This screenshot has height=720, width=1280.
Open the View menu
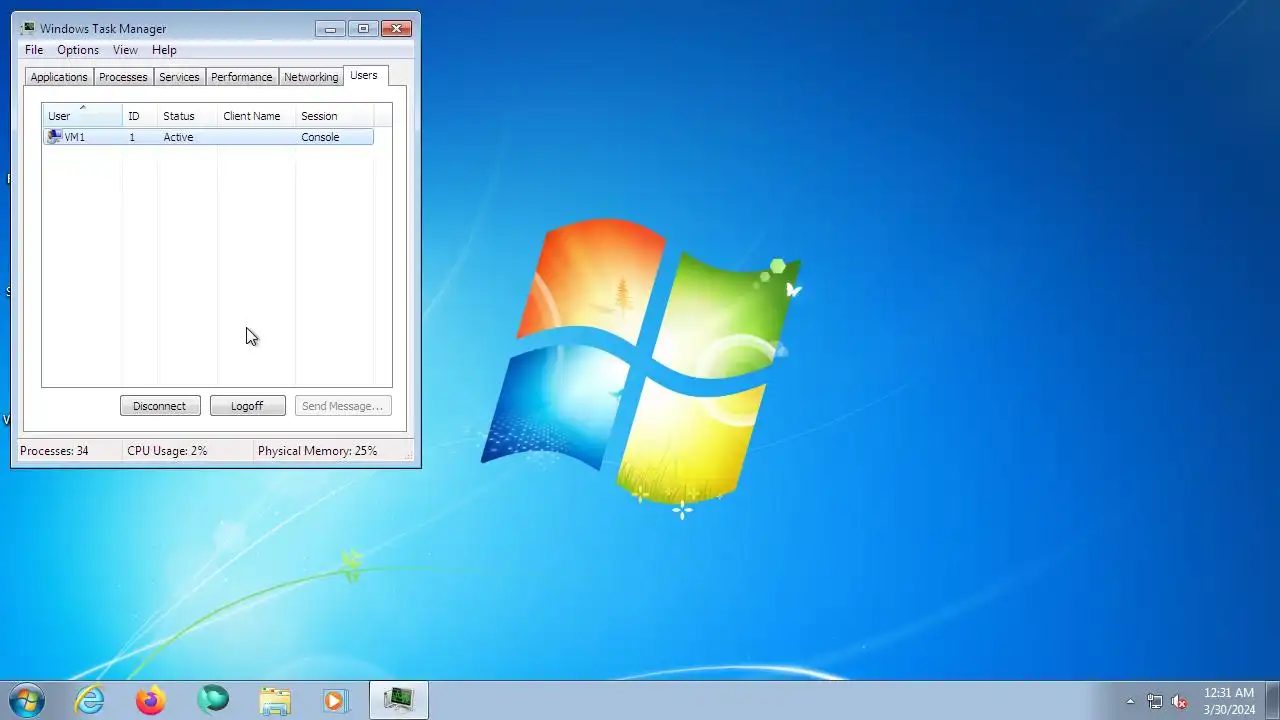125,50
